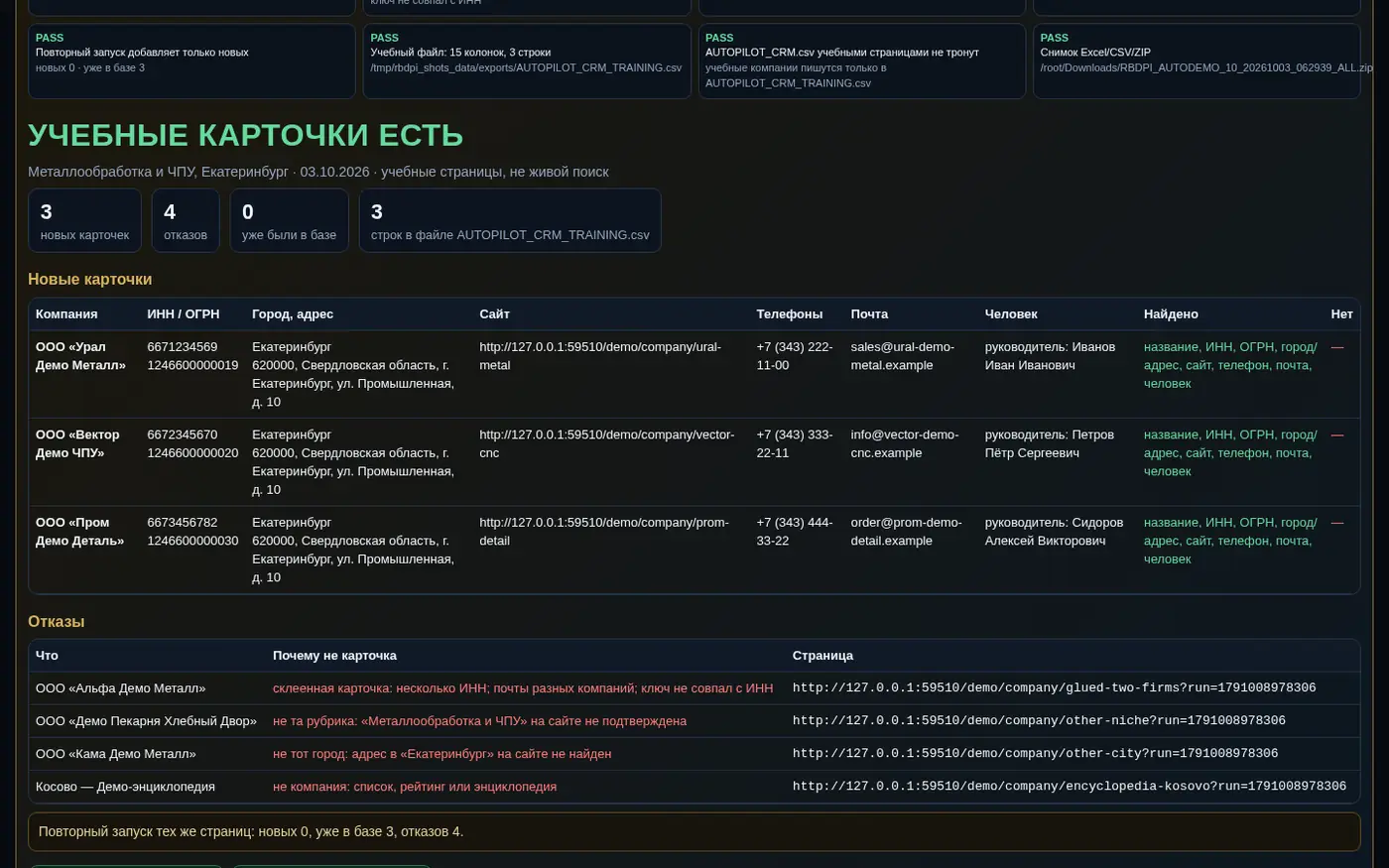Select company 'ООО «Вектор Демо ЧПУ»'

[77, 443]
